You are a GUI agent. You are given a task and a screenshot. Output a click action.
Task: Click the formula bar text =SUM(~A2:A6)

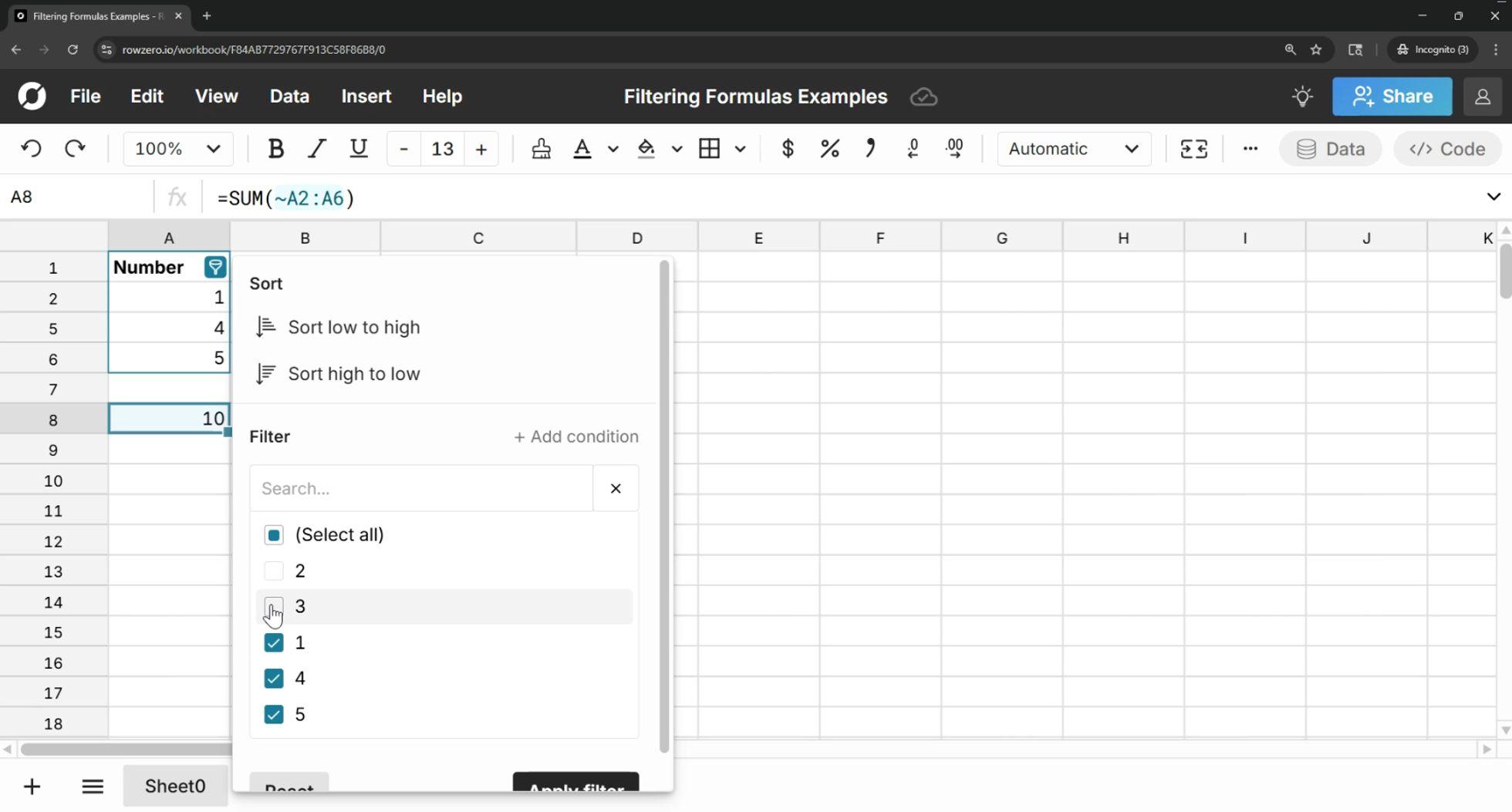[285, 198]
